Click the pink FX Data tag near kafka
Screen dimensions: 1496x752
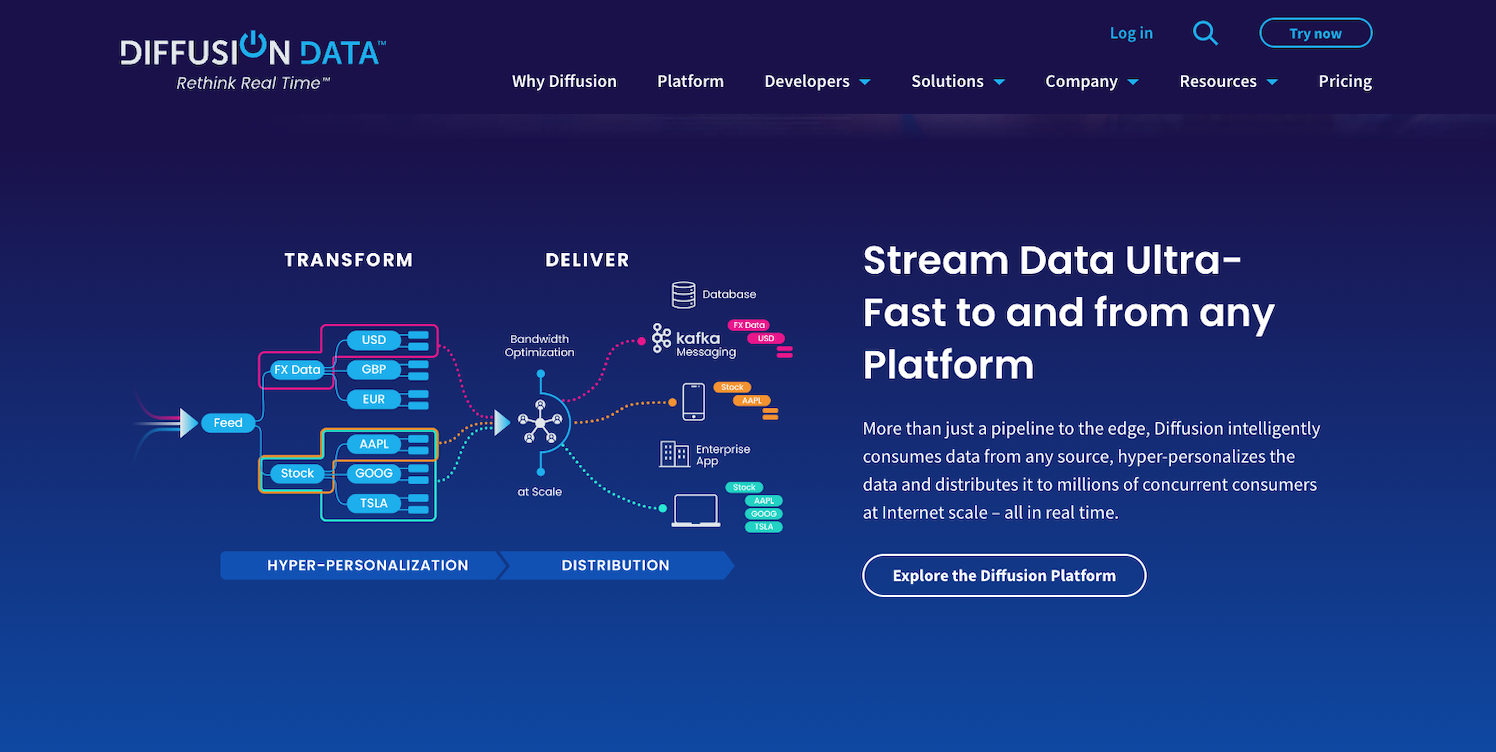pyautogui.click(x=748, y=325)
